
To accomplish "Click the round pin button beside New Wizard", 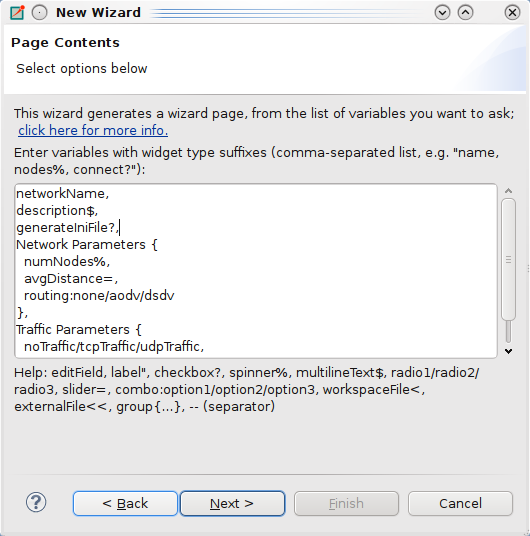I will coord(40,13).
